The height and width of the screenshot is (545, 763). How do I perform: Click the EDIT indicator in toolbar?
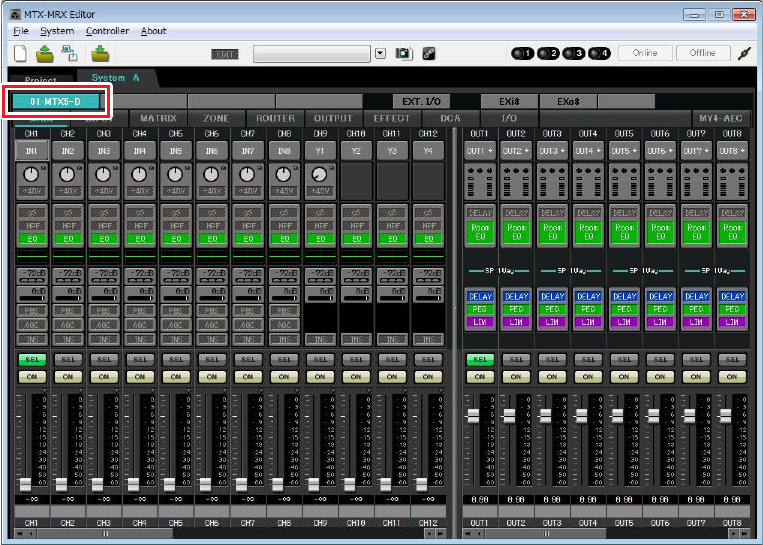[x=225, y=54]
